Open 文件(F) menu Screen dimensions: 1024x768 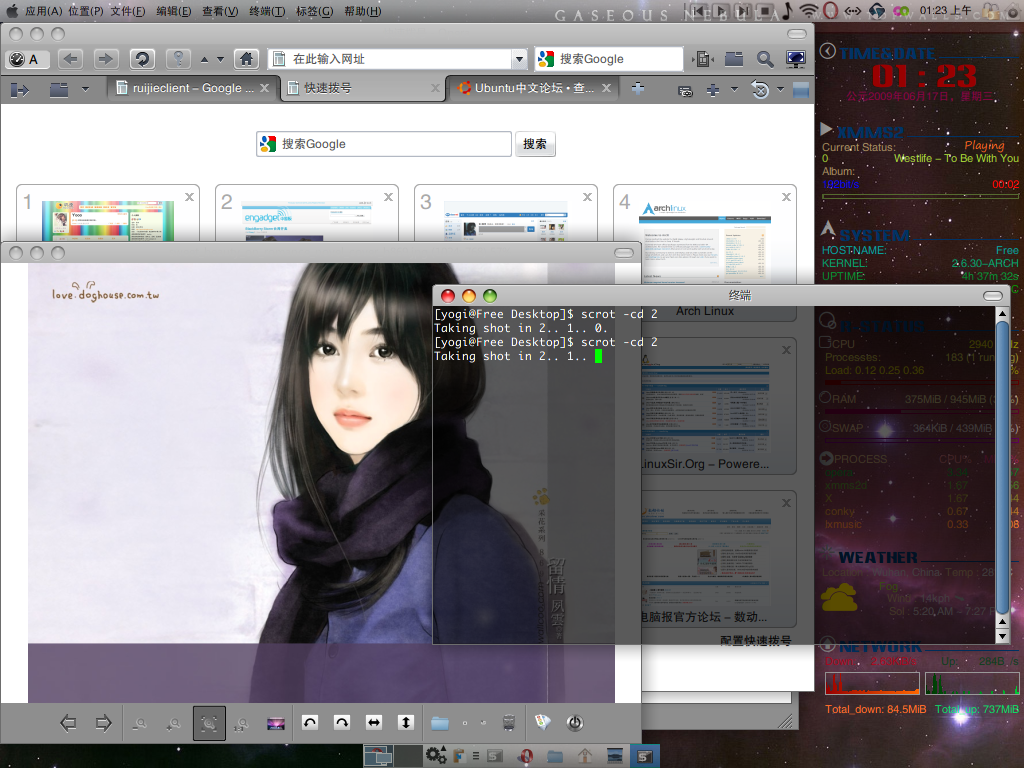pyautogui.click(x=127, y=11)
